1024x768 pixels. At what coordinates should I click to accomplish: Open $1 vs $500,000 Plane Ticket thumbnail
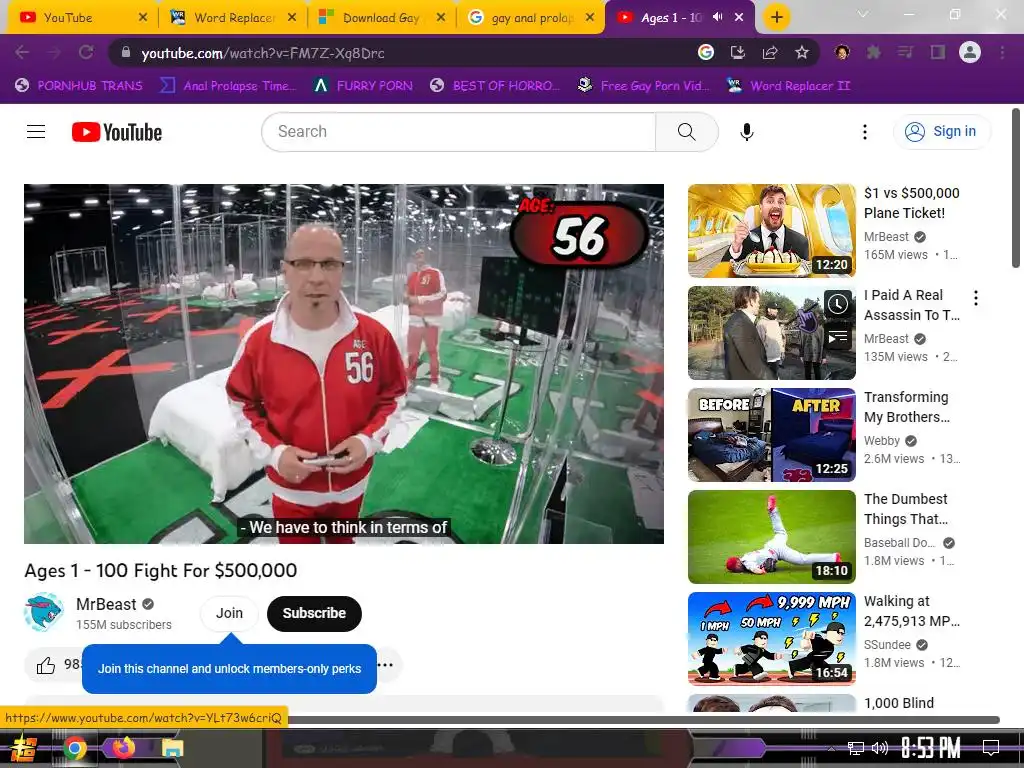[771, 231]
